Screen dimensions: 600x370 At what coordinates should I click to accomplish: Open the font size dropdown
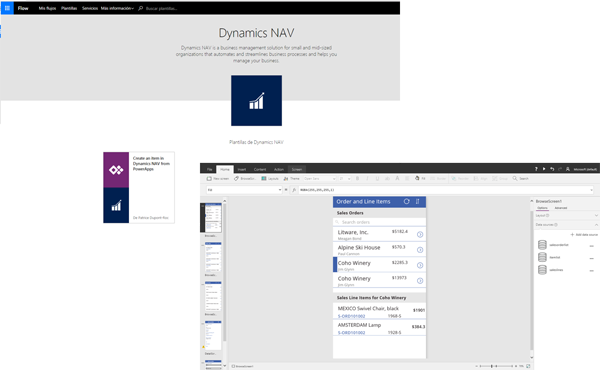(x=345, y=179)
